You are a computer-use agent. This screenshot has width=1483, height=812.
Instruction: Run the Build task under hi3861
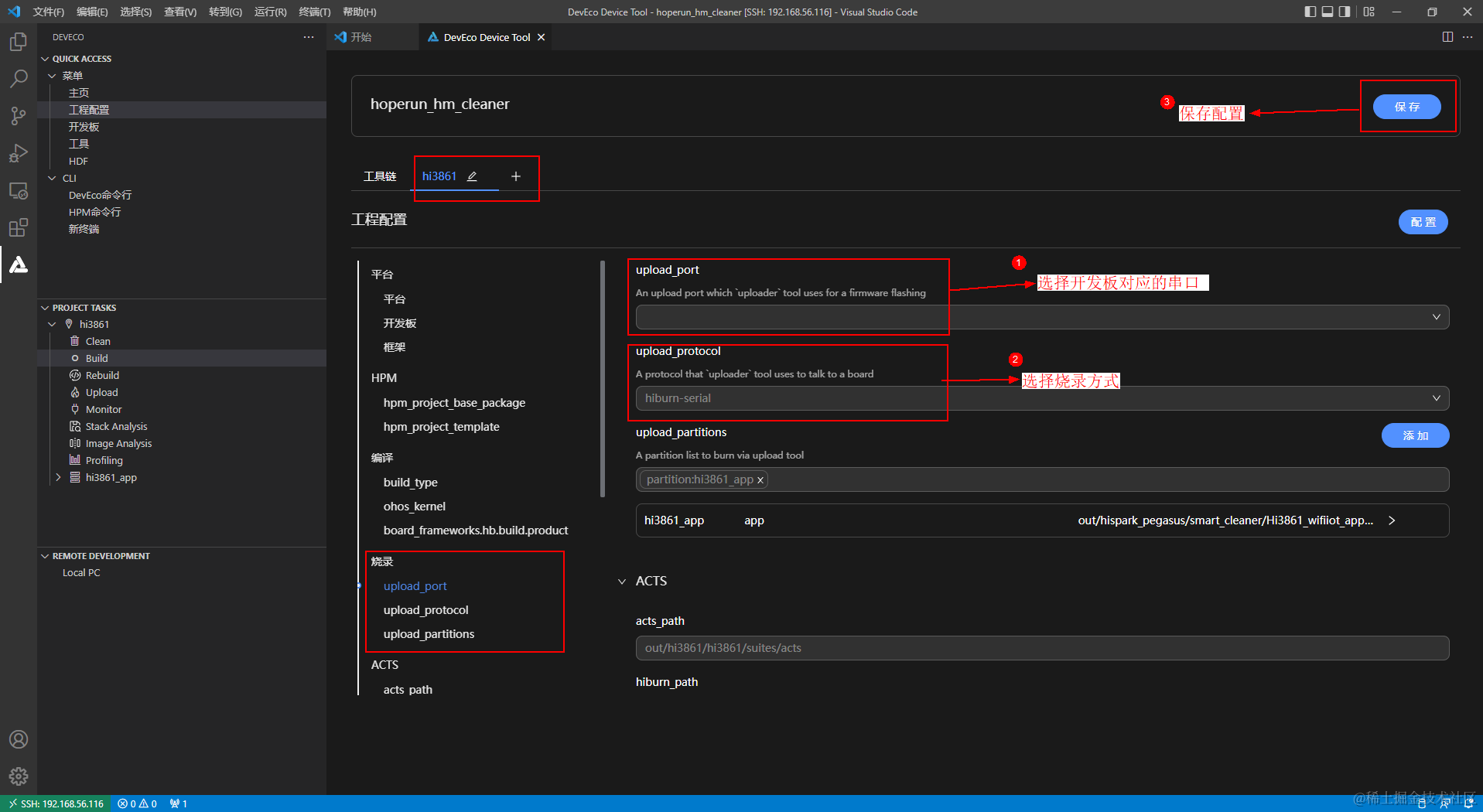tap(97, 358)
